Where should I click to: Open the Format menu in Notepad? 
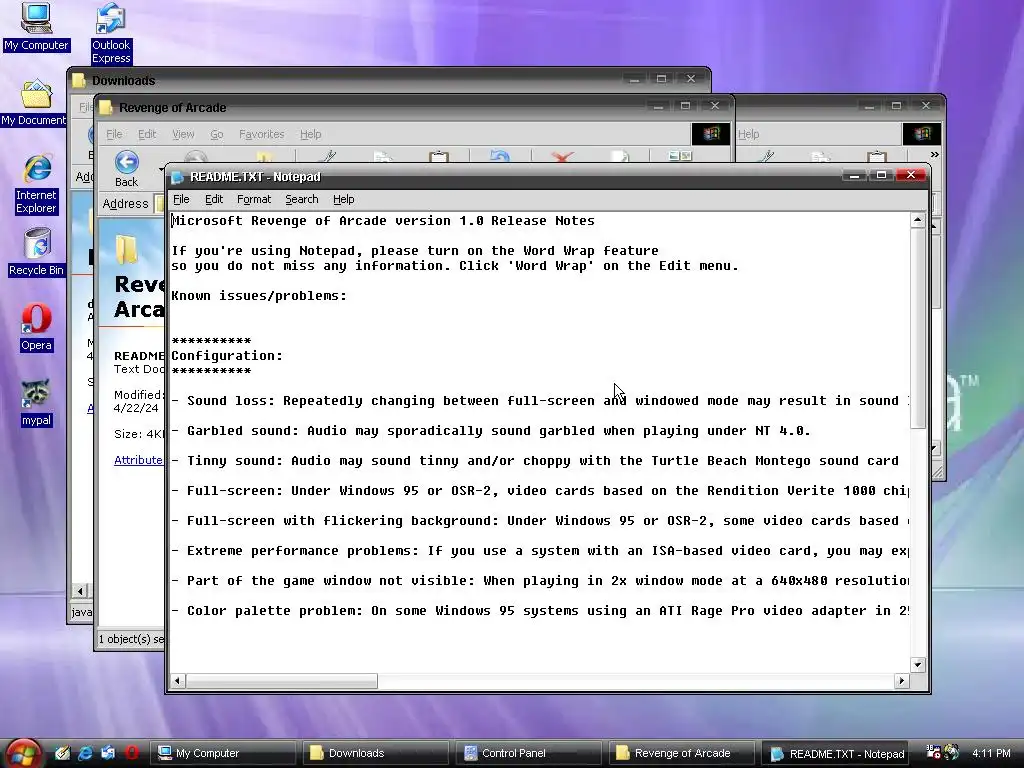tap(253, 199)
